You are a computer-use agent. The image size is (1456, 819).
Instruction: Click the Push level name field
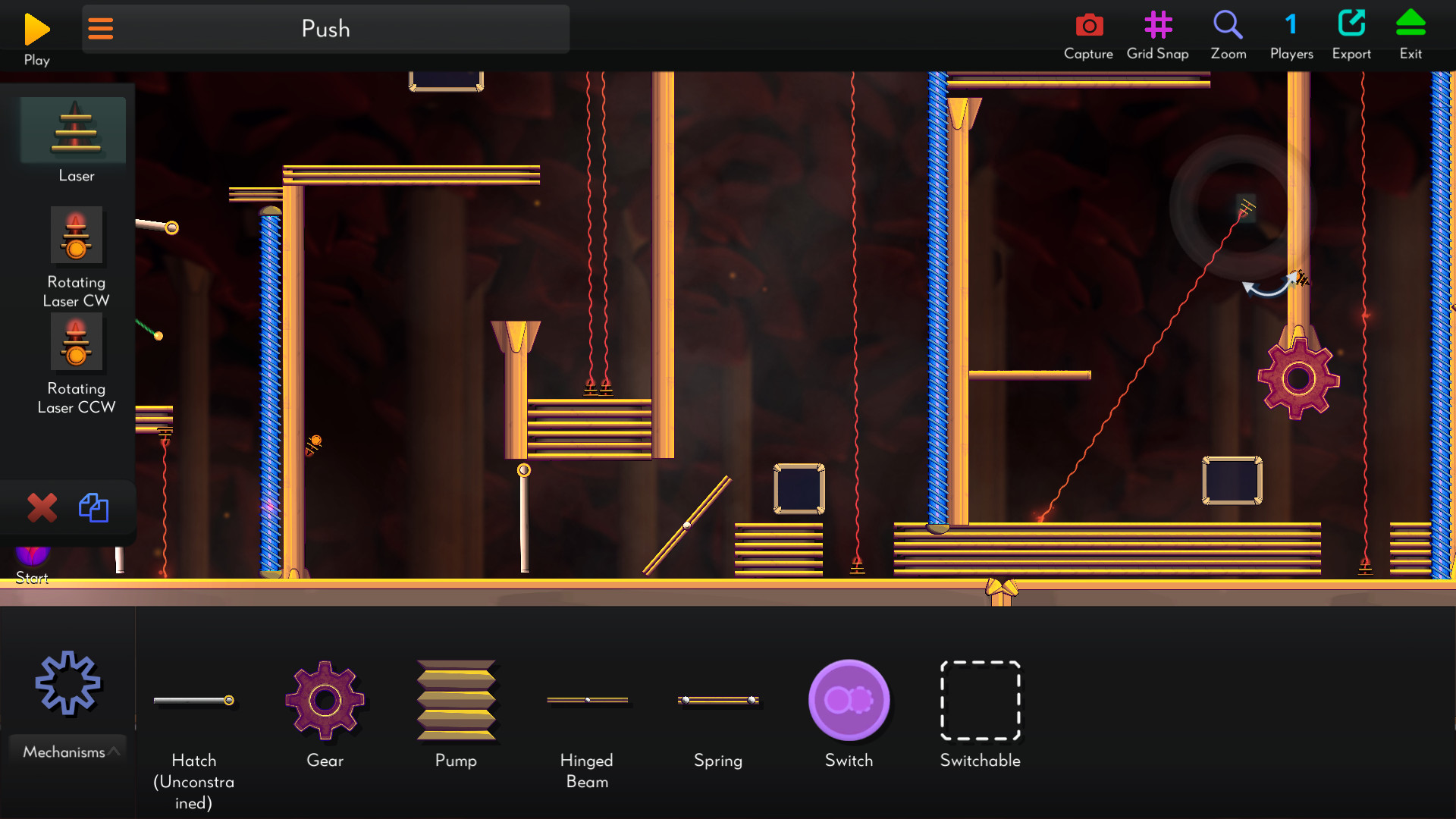click(325, 29)
